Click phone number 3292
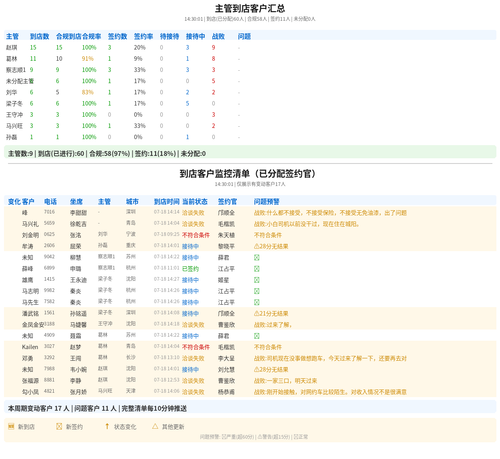 pos(49,357)
